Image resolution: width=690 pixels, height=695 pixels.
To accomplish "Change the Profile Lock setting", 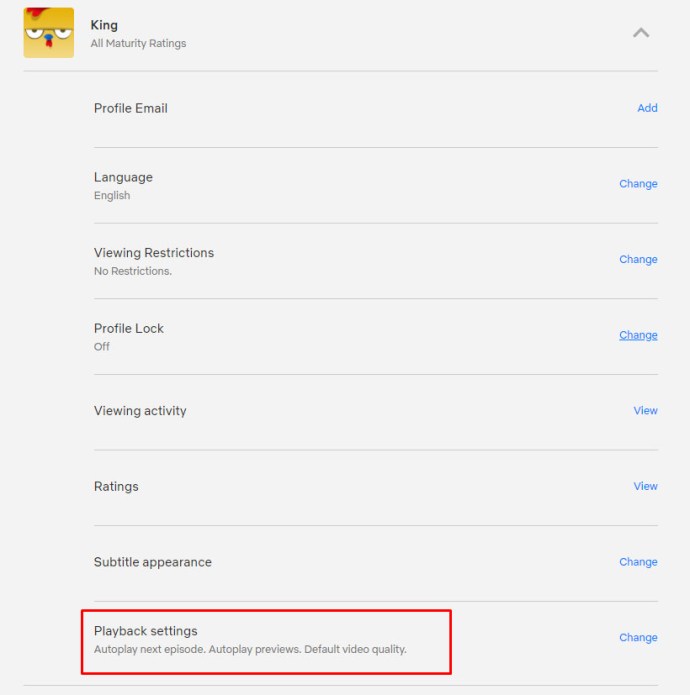I will pos(638,335).
